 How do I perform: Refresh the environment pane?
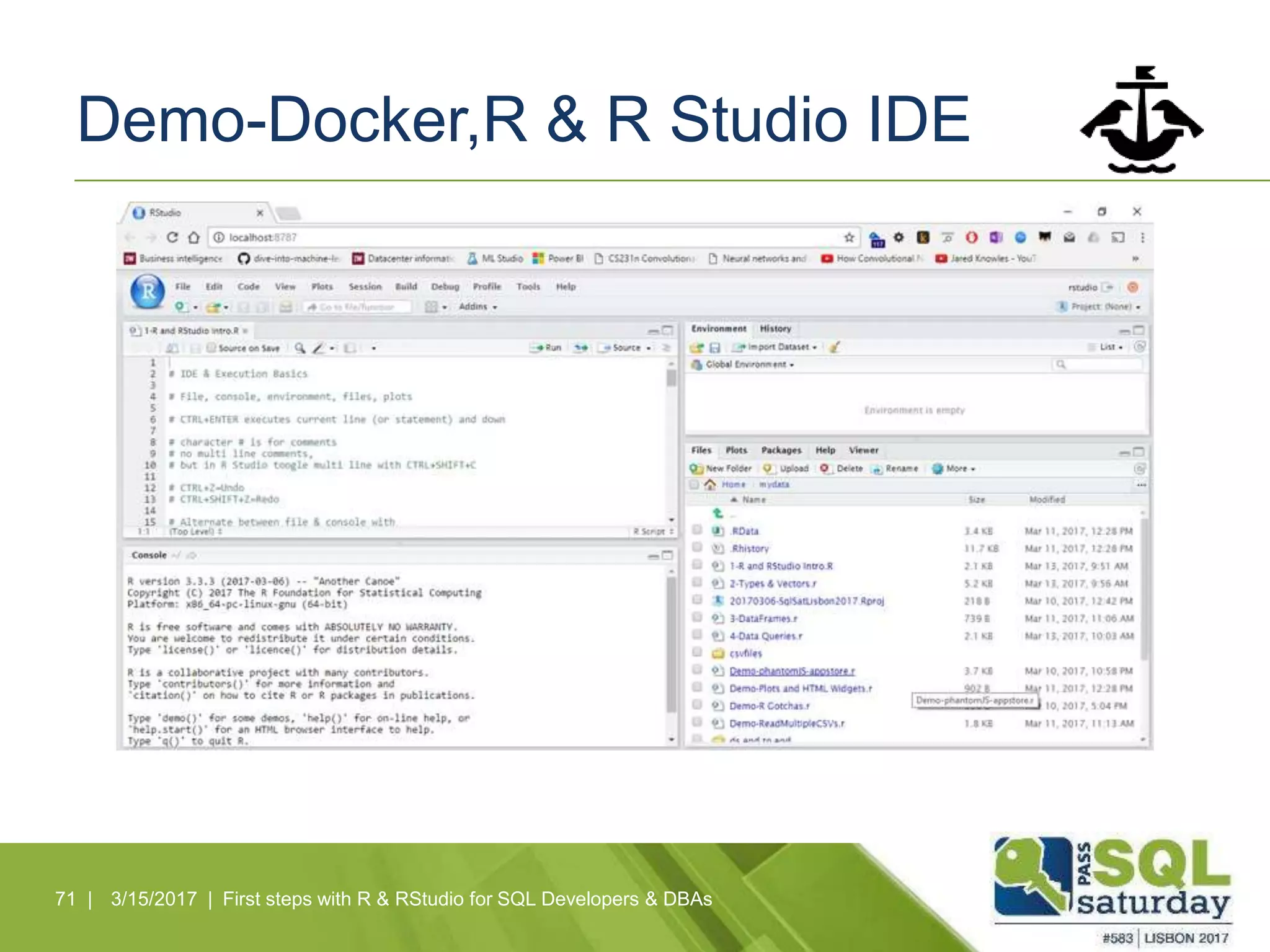pyautogui.click(x=1139, y=347)
